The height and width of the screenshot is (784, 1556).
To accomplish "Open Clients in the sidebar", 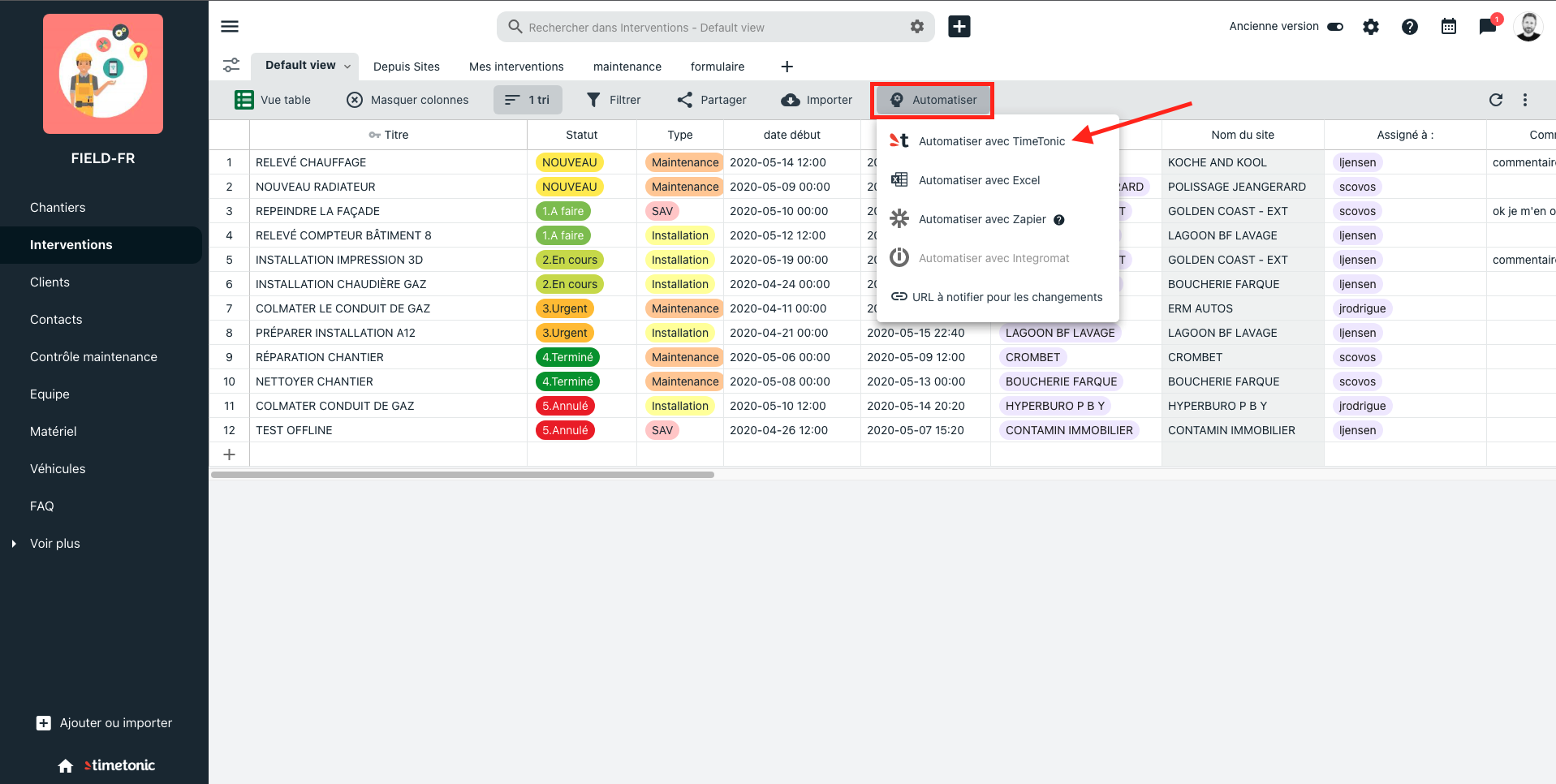I will click(x=50, y=282).
